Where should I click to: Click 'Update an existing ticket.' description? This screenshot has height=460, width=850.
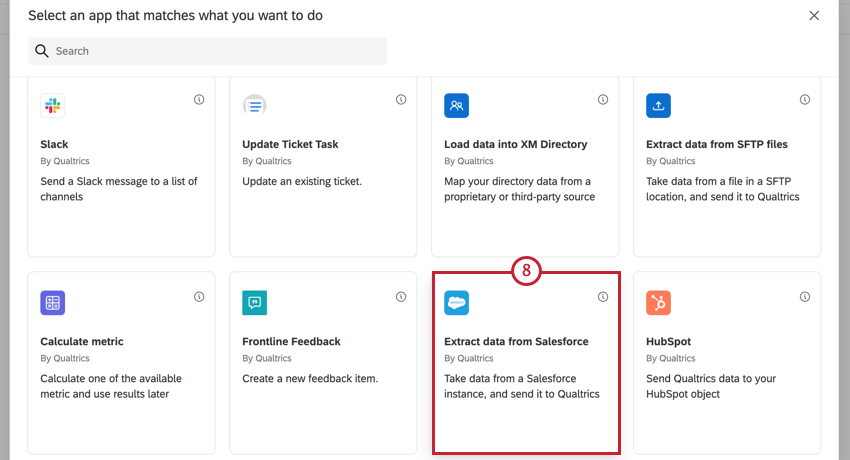302,182
